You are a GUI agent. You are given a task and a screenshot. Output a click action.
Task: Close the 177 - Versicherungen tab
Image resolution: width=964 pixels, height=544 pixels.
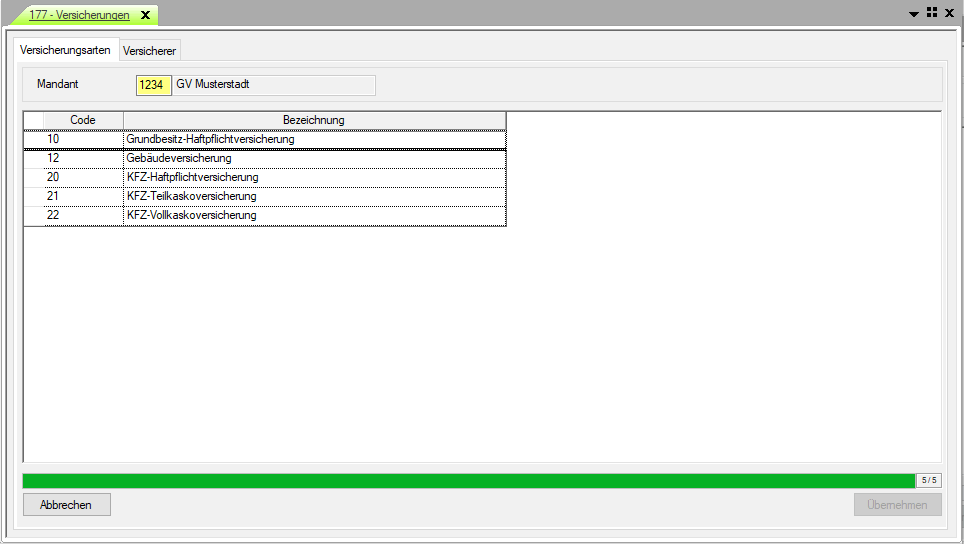(x=145, y=15)
